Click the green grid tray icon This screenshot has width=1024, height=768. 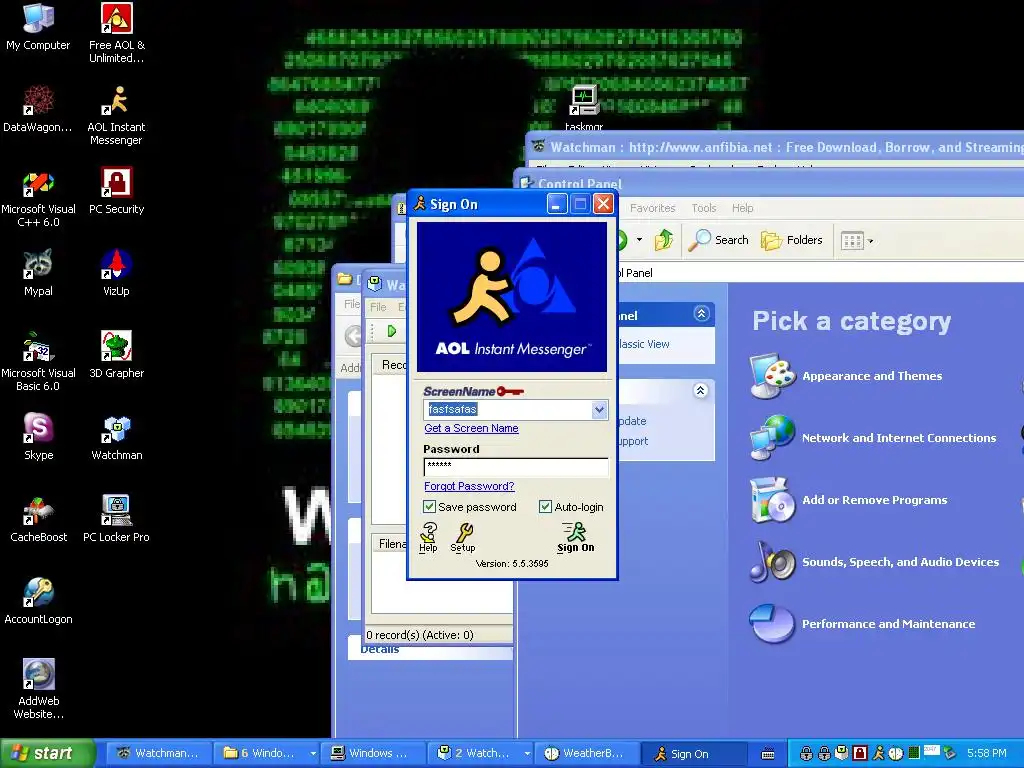tap(914, 753)
